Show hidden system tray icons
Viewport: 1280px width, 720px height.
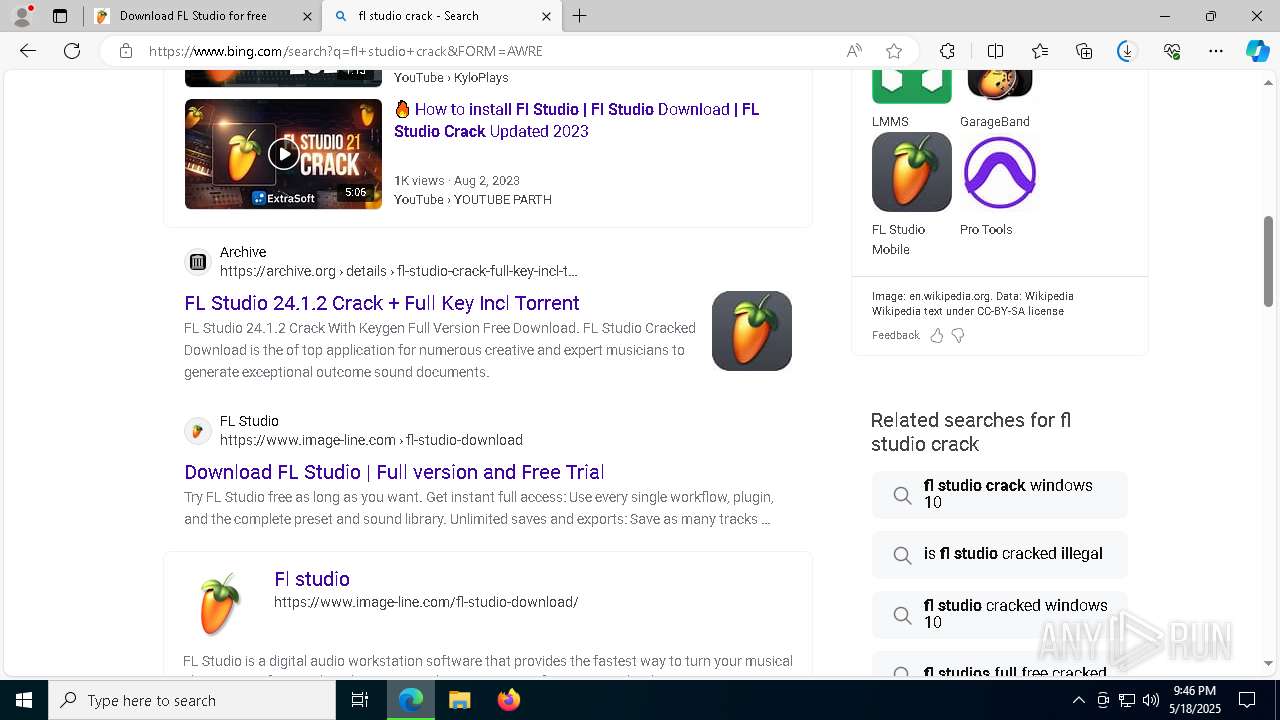1078,700
